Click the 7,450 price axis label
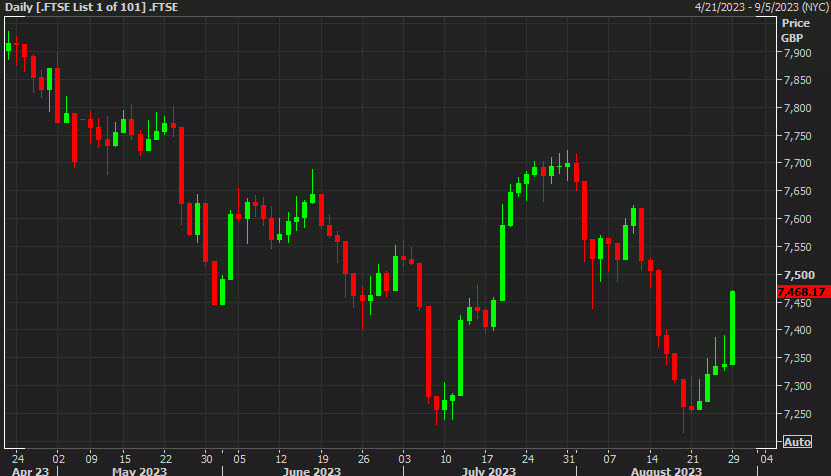This screenshot has width=831, height=476. (797, 303)
